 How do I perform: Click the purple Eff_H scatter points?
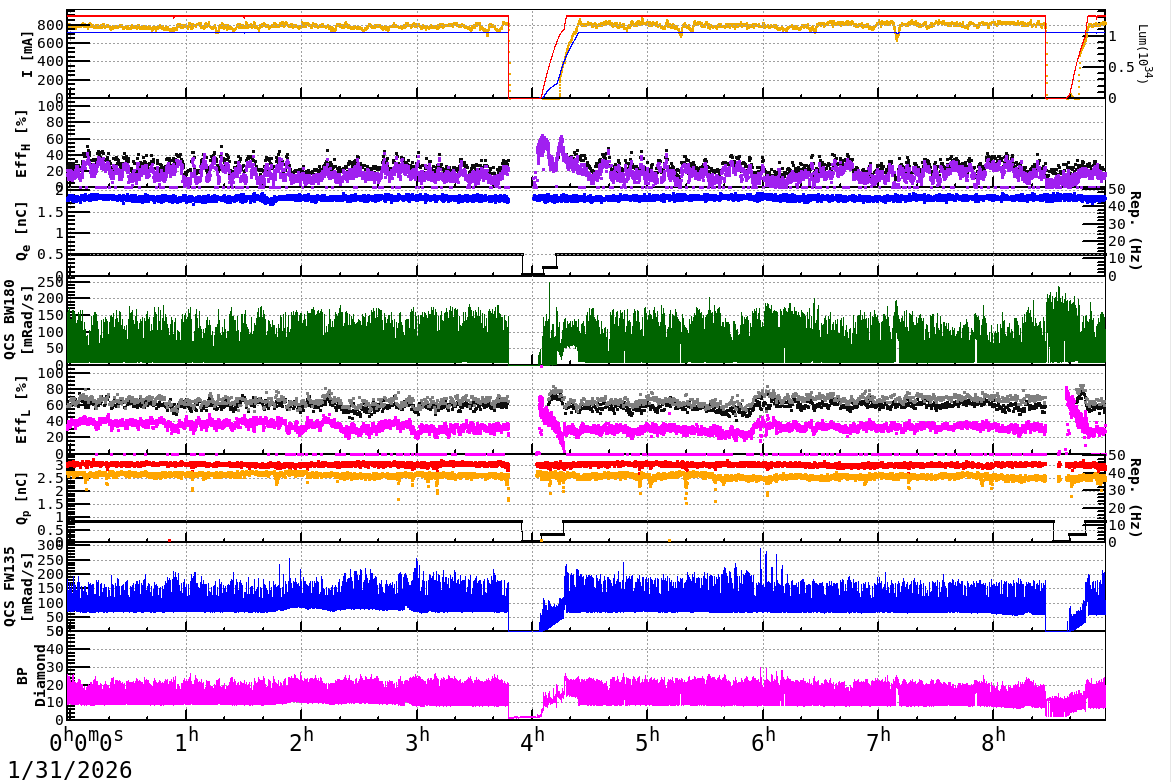(x=300, y=172)
